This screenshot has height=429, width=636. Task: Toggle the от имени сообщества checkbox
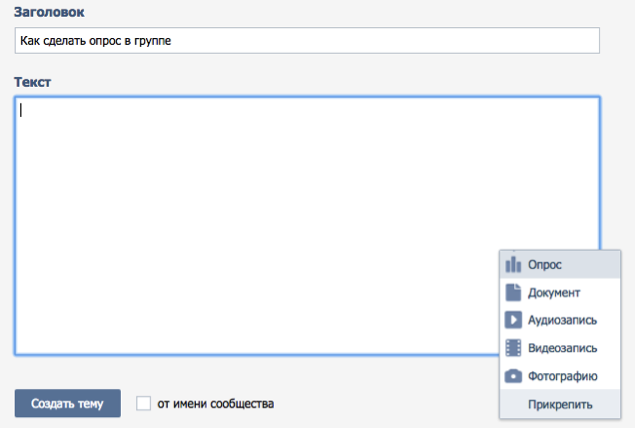[143, 403]
